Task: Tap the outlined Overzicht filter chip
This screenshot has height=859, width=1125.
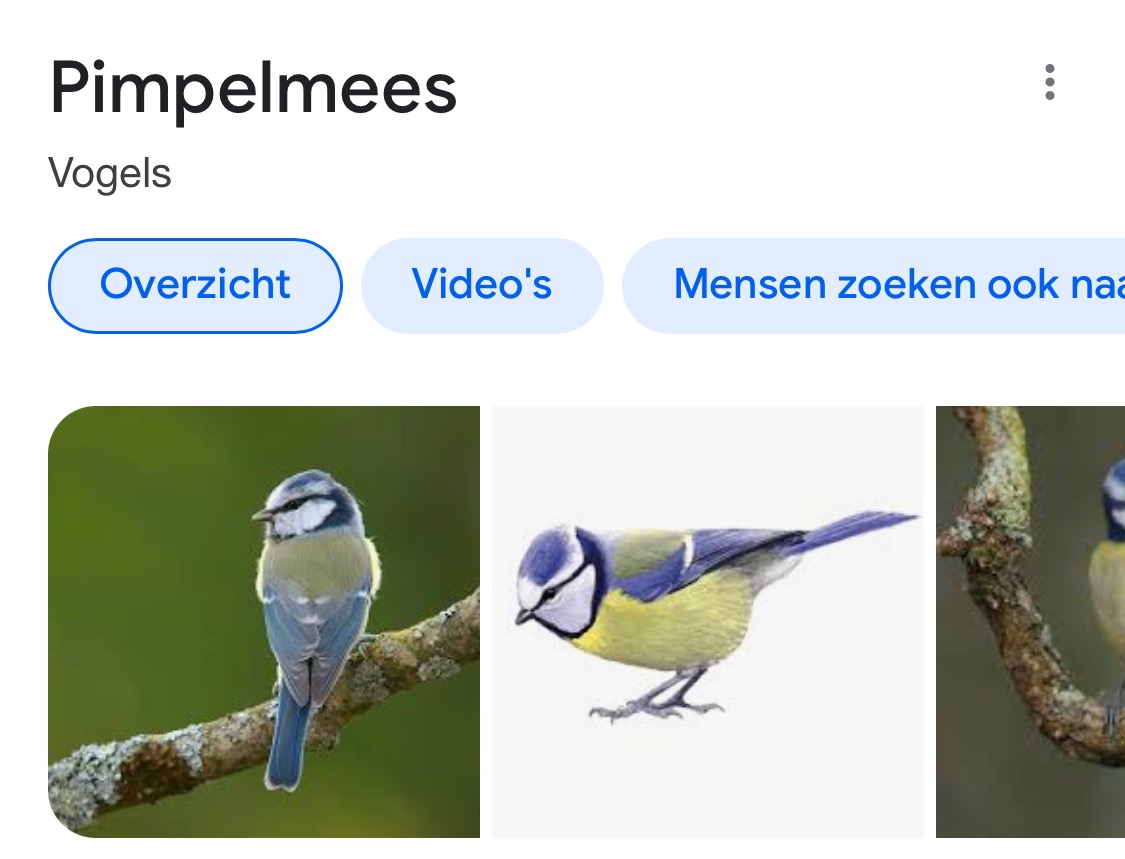Action: tap(195, 286)
